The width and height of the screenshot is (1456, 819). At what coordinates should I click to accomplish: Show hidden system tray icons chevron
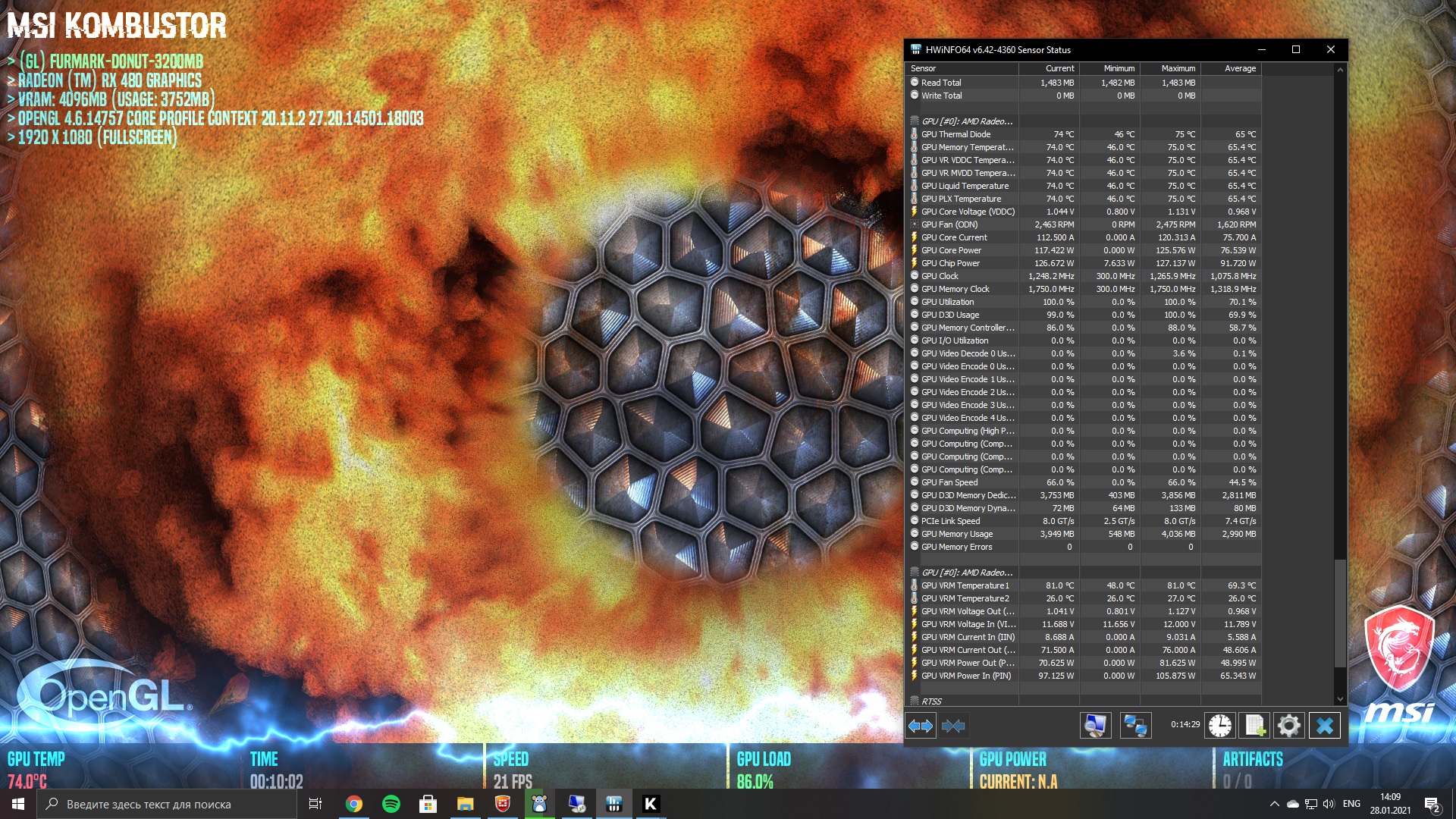point(1274,804)
